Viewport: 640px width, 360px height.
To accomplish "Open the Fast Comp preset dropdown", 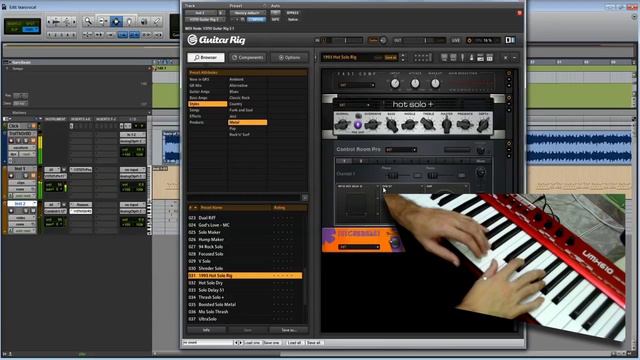I will coord(357,85).
